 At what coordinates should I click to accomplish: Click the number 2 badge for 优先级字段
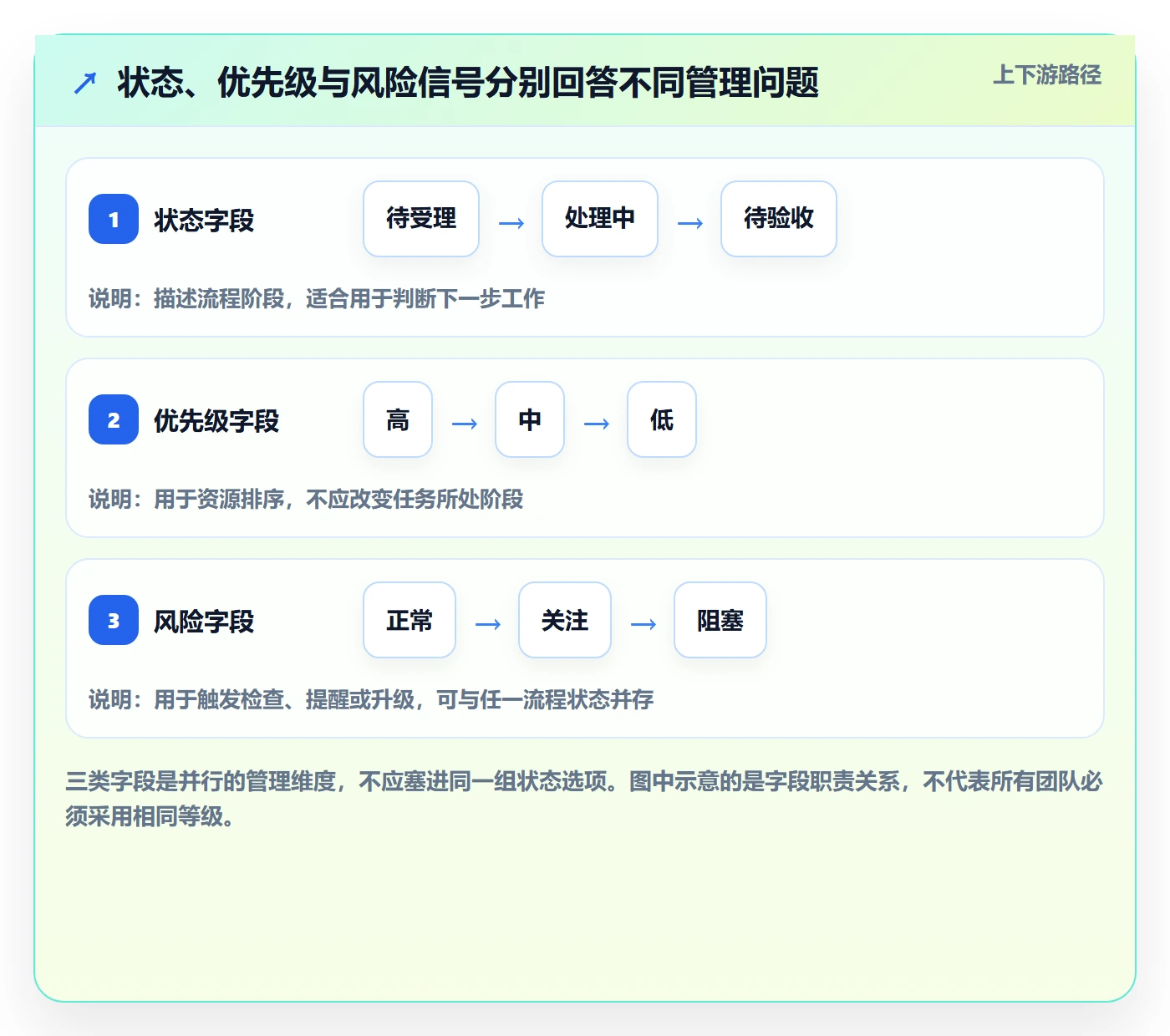(114, 419)
